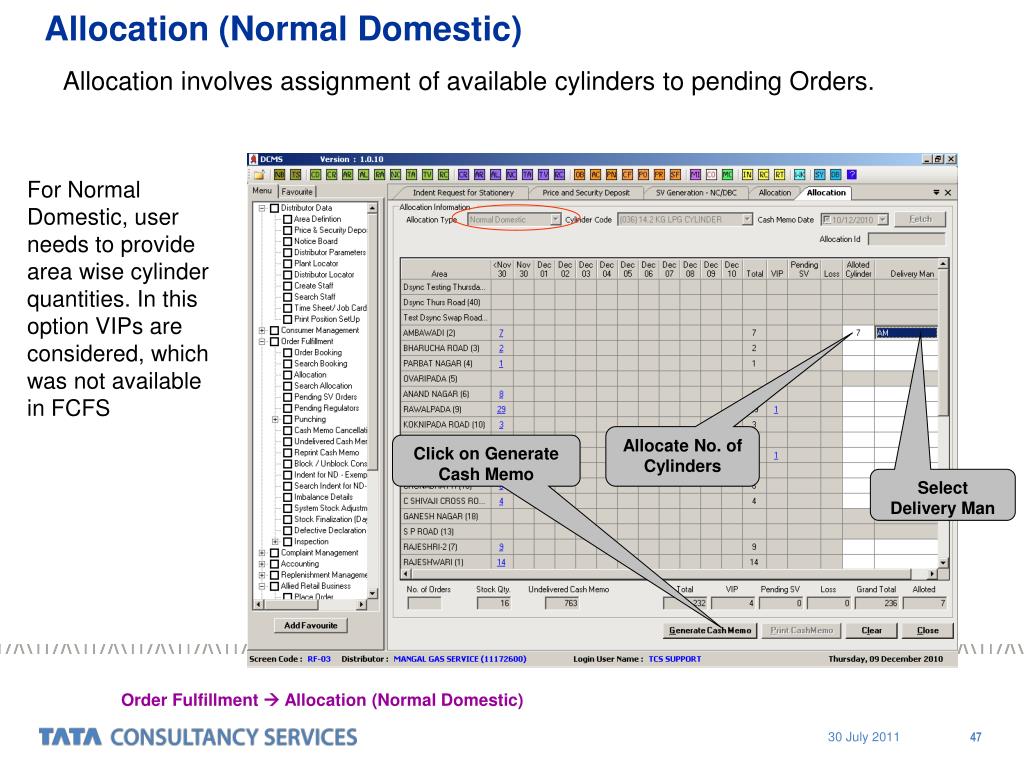Tick the Search Allocation checkbox
Viewport: 1024px width, 768px height.
[x=287, y=386]
